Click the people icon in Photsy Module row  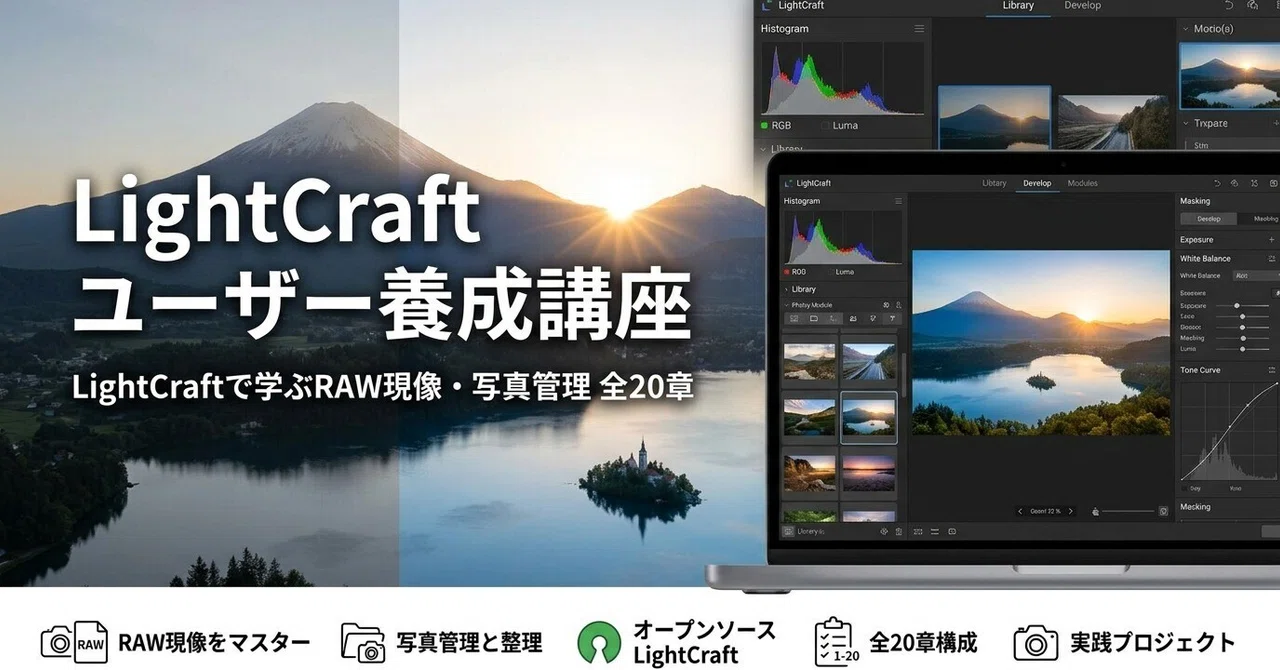pos(853,319)
